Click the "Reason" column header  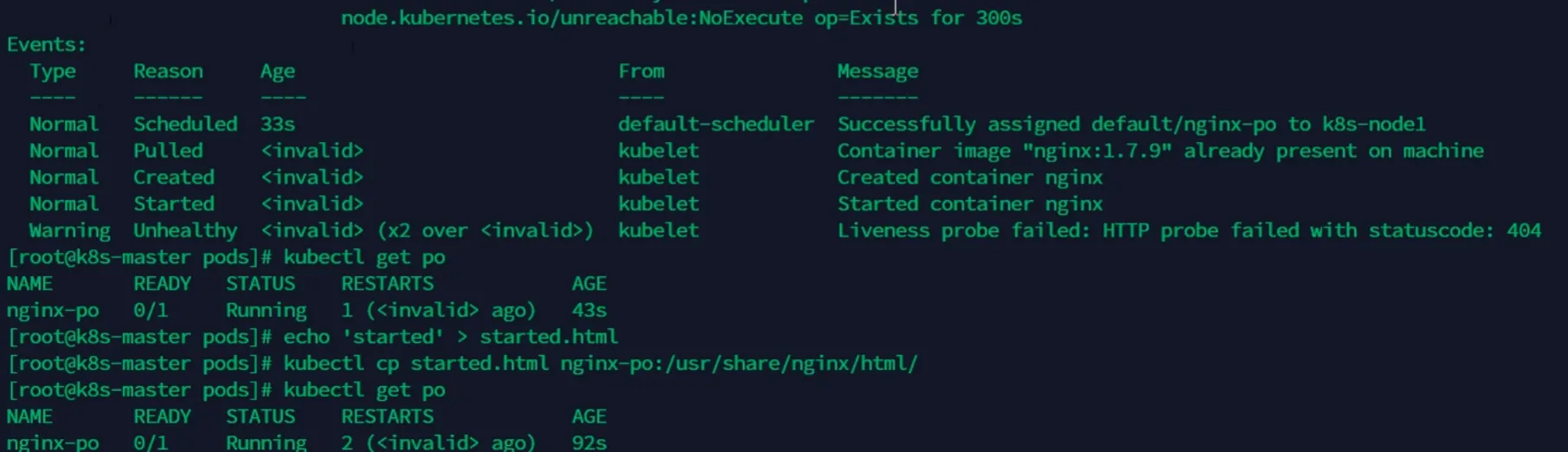pyautogui.click(x=168, y=71)
